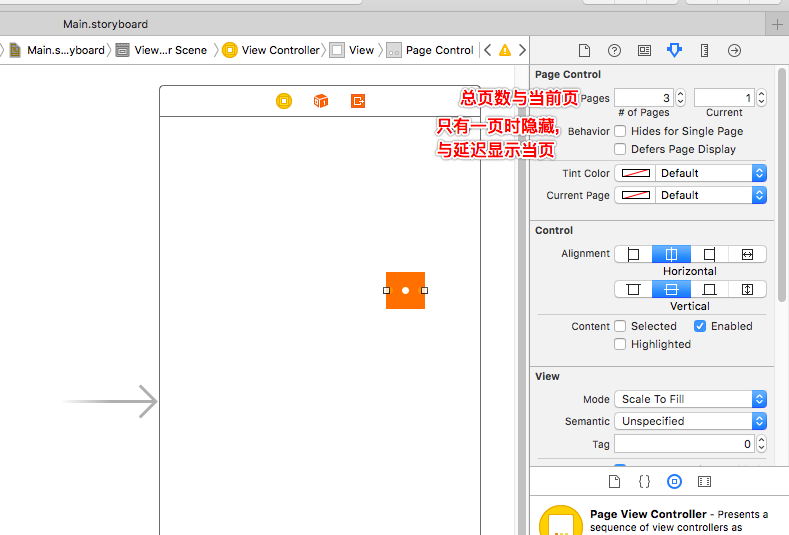This screenshot has width=789, height=535.
Task: Show the Object library
Action: (x=674, y=482)
